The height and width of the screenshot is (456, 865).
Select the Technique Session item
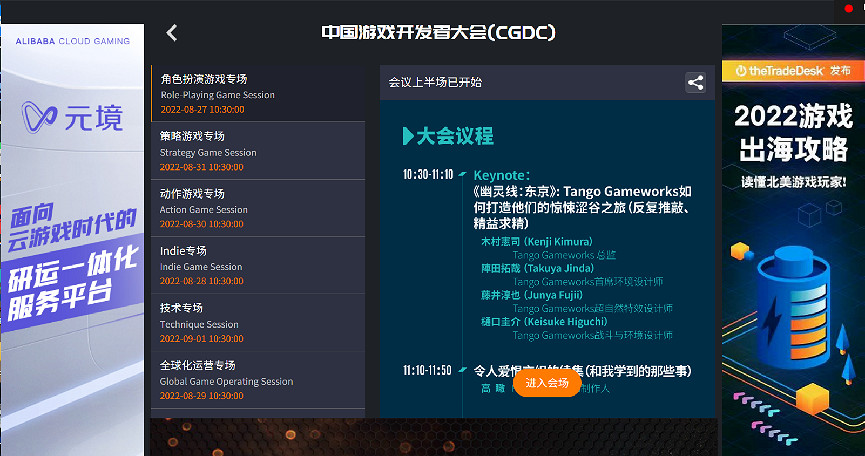(258, 323)
